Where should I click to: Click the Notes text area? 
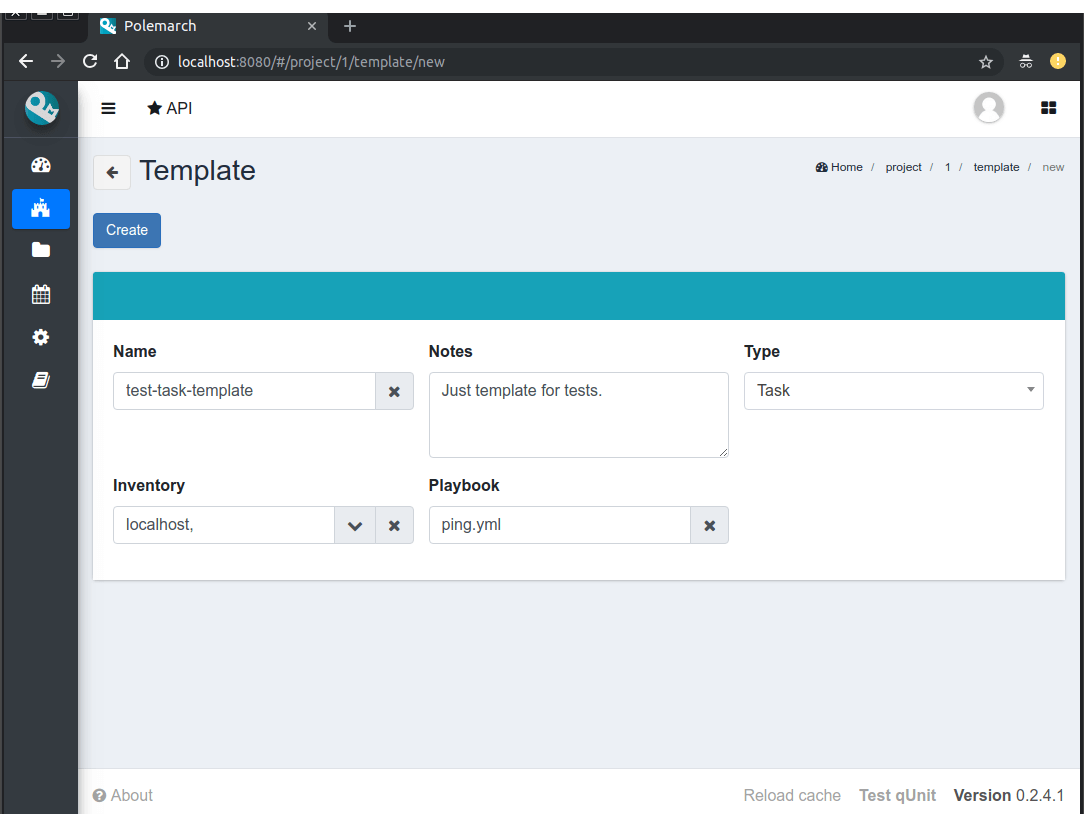pyautogui.click(x=578, y=414)
